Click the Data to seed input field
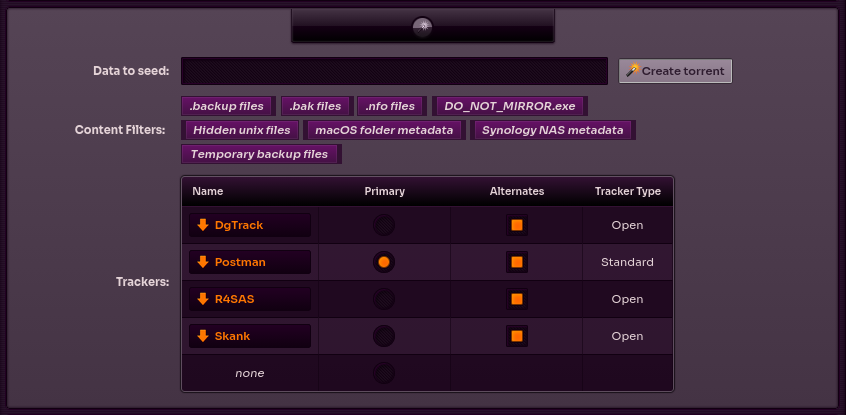846x415 pixels. 394,71
